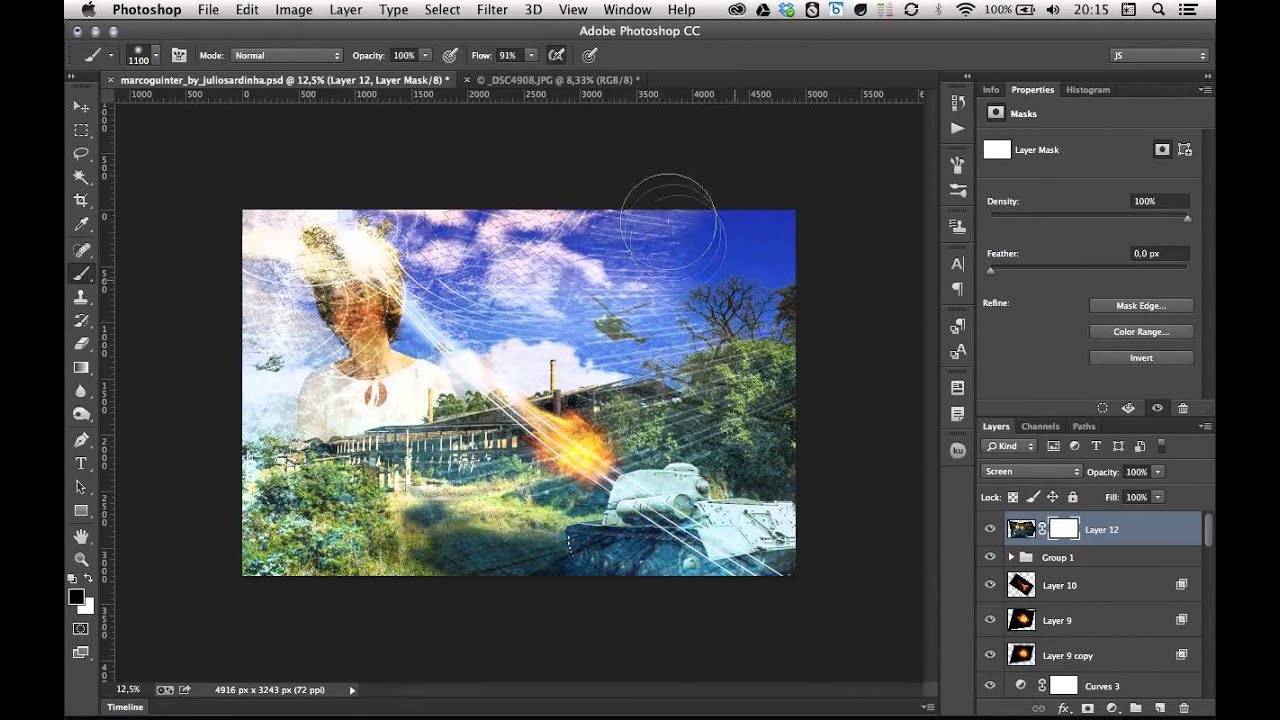This screenshot has width=1280, height=720.
Task: Select the Brush tool in toolbox
Action: pyautogui.click(x=81, y=273)
